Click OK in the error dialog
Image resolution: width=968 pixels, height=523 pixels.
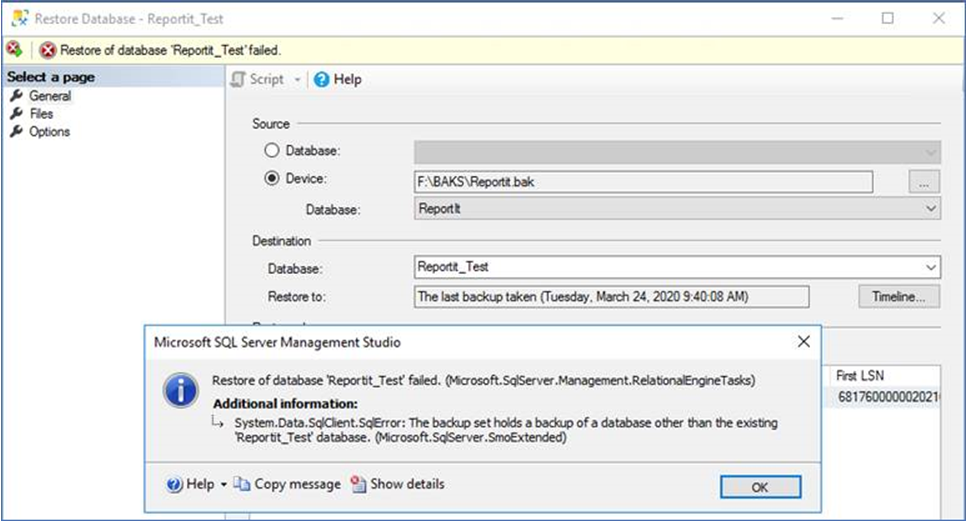pyautogui.click(x=760, y=487)
